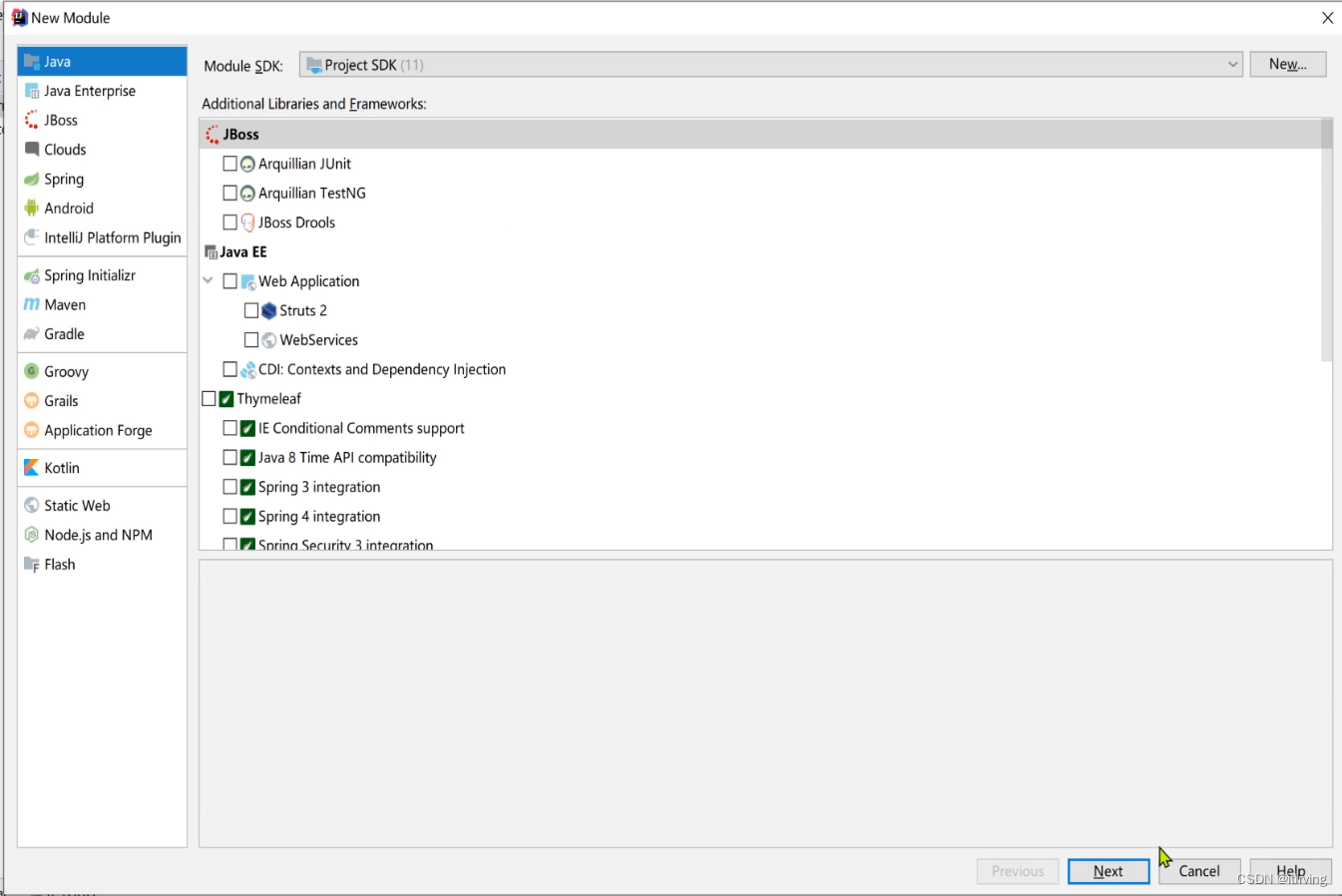This screenshot has width=1342, height=896.
Task: Select the Android robot icon
Action: pos(32,209)
